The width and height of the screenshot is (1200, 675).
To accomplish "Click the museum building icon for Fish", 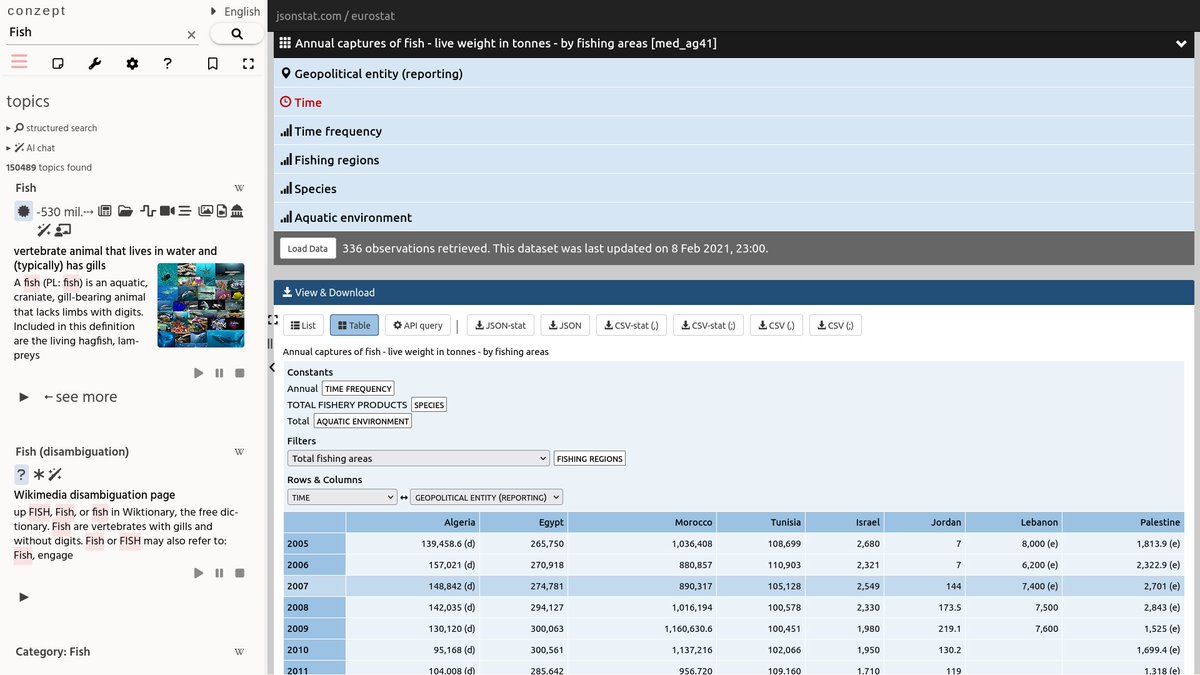I will point(237,211).
